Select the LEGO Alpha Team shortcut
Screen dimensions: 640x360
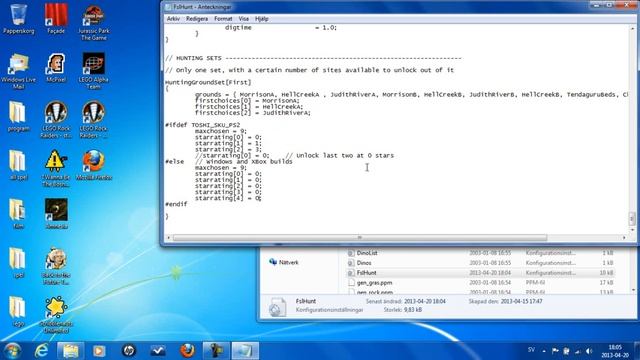pyautogui.click(x=93, y=71)
